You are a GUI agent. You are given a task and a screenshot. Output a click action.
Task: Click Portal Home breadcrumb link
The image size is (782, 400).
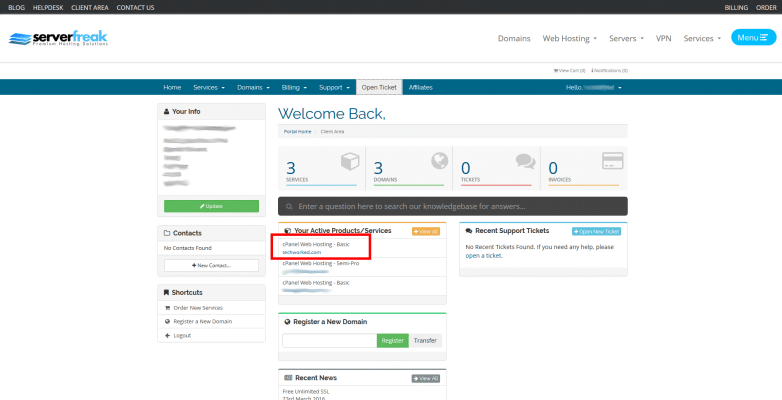pyautogui.click(x=297, y=132)
